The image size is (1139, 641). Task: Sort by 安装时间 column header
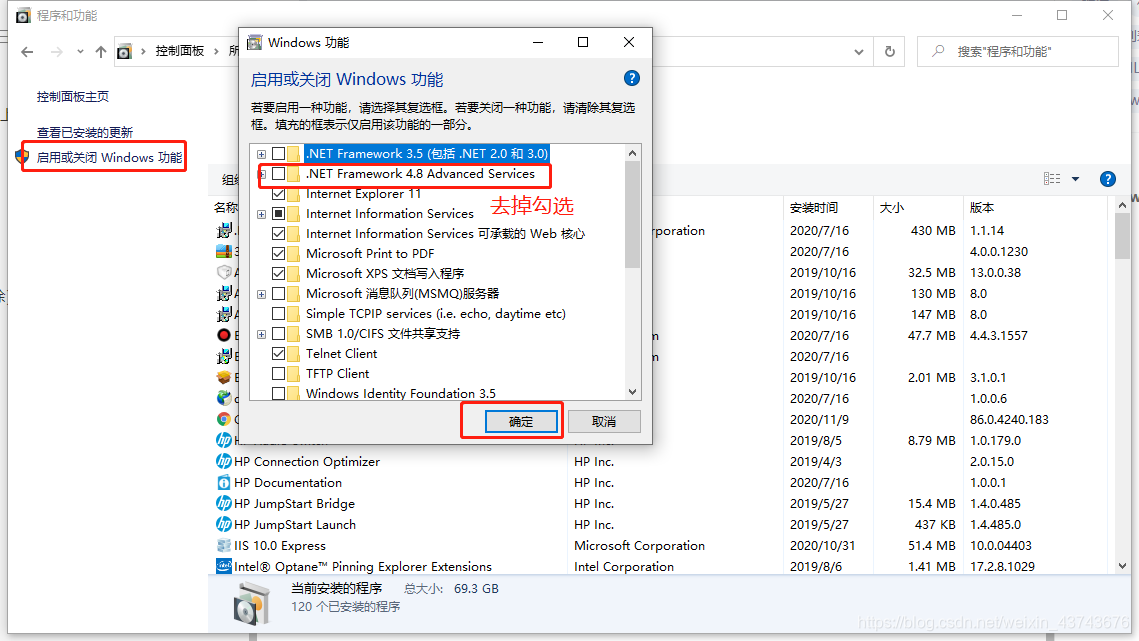[814, 208]
